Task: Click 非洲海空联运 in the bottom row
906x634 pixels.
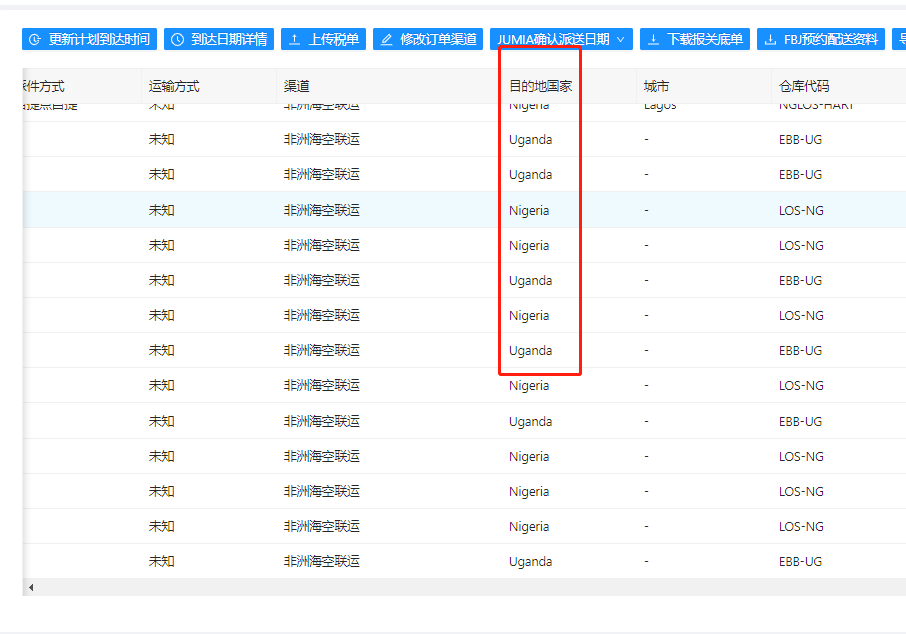Action: coord(321,562)
